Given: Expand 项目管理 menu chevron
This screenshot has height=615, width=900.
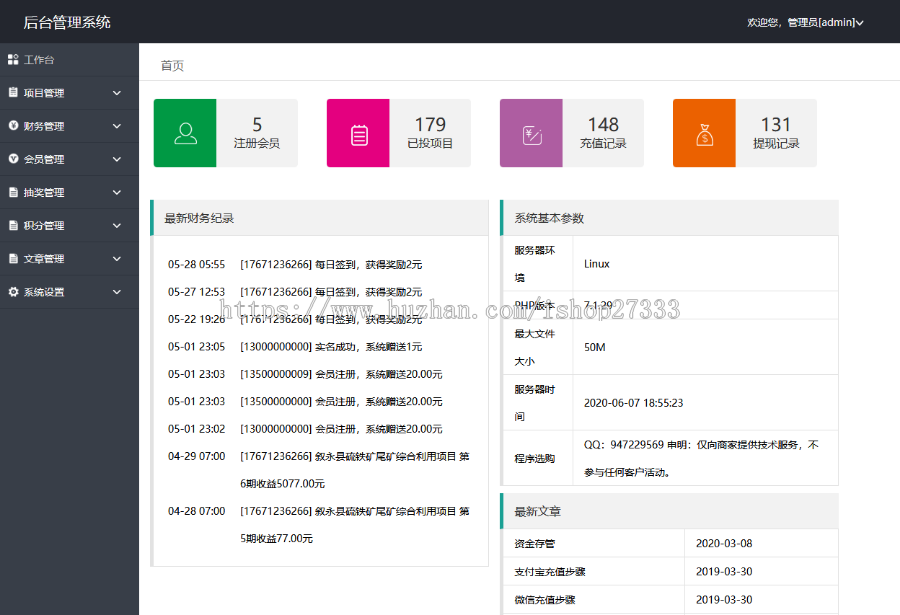Looking at the screenshot, I should [x=117, y=93].
